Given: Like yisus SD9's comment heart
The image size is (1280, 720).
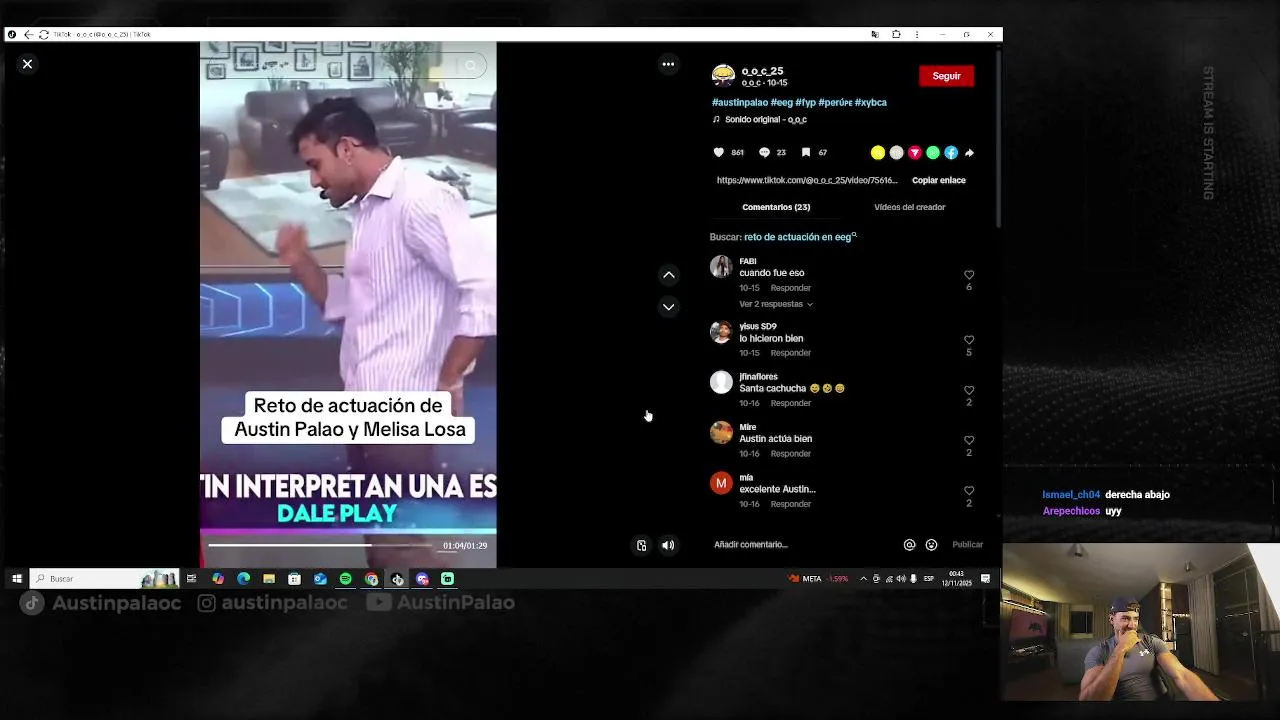Looking at the screenshot, I should point(969,340).
